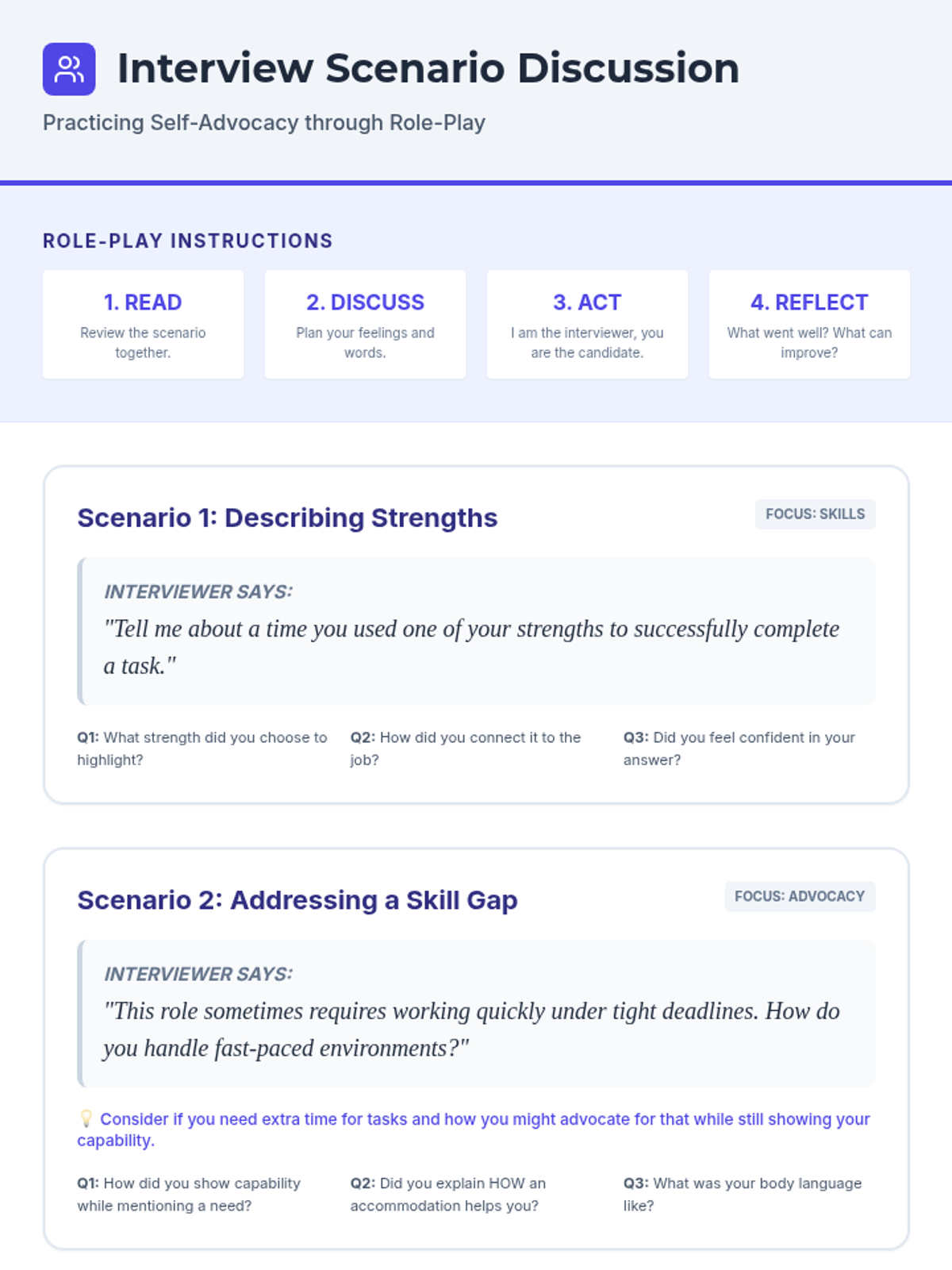Click Scenario 1 Q1 about strength chosen

click(202, 749)
